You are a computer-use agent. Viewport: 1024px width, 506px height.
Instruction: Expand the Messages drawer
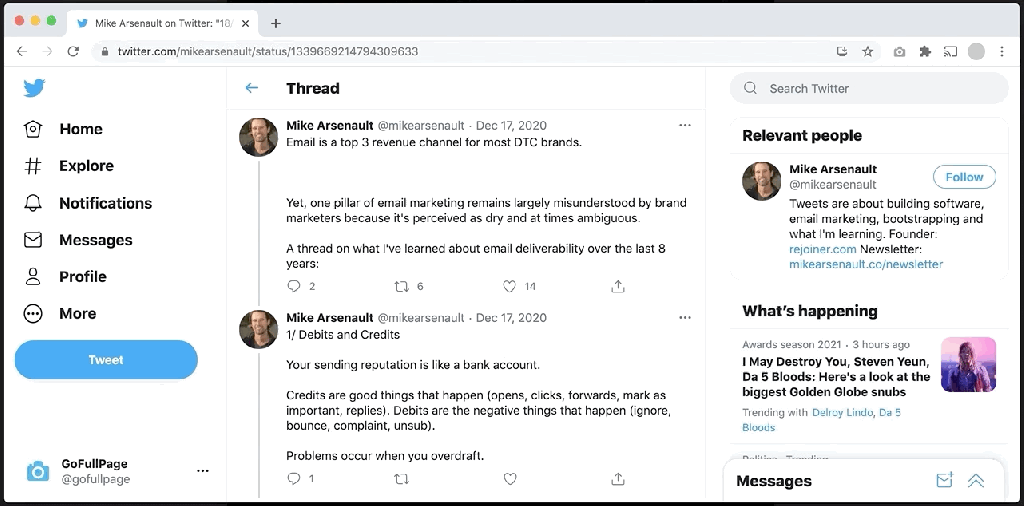[976, 481]
